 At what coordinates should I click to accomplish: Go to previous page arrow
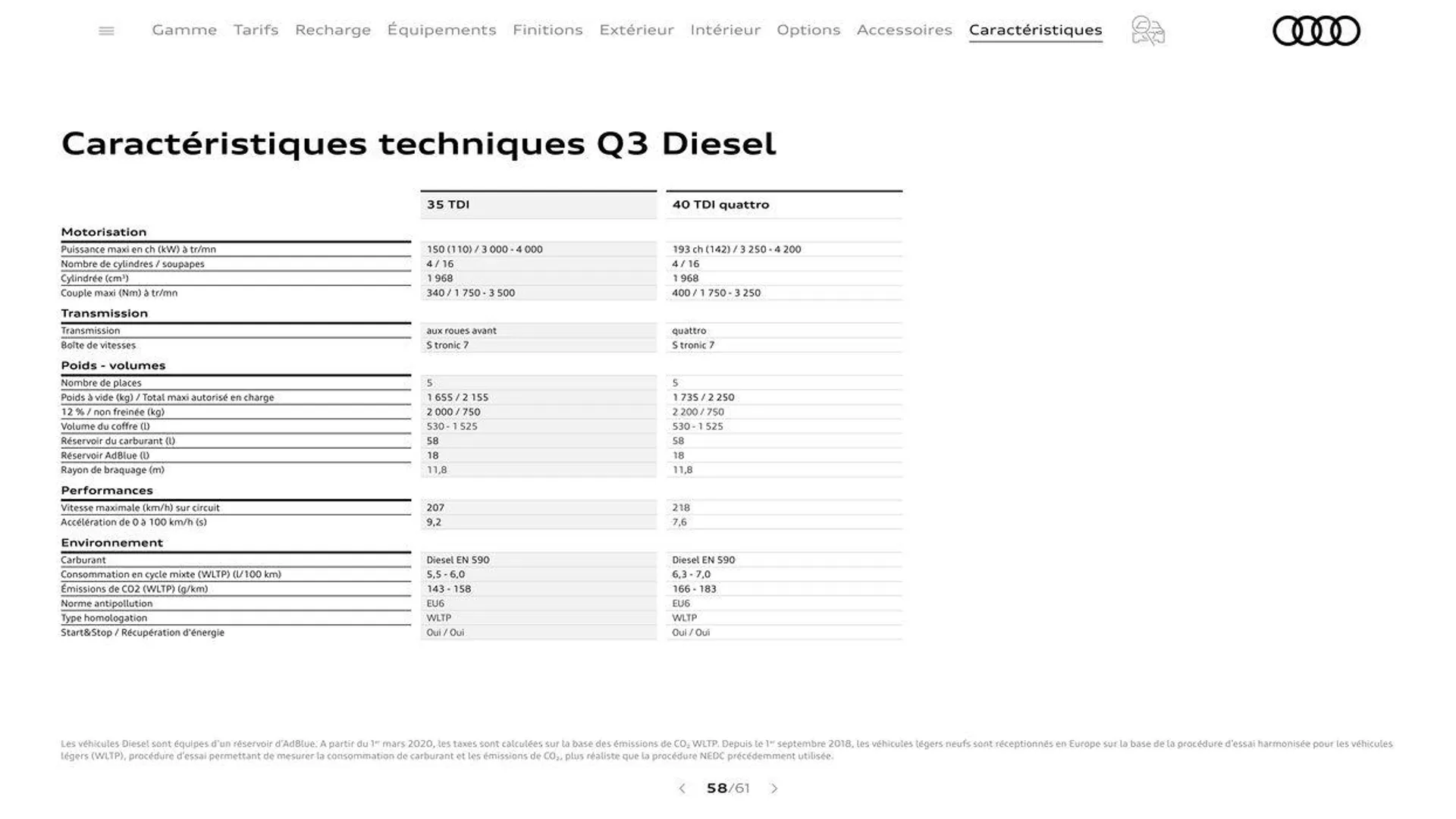(682, 789)
